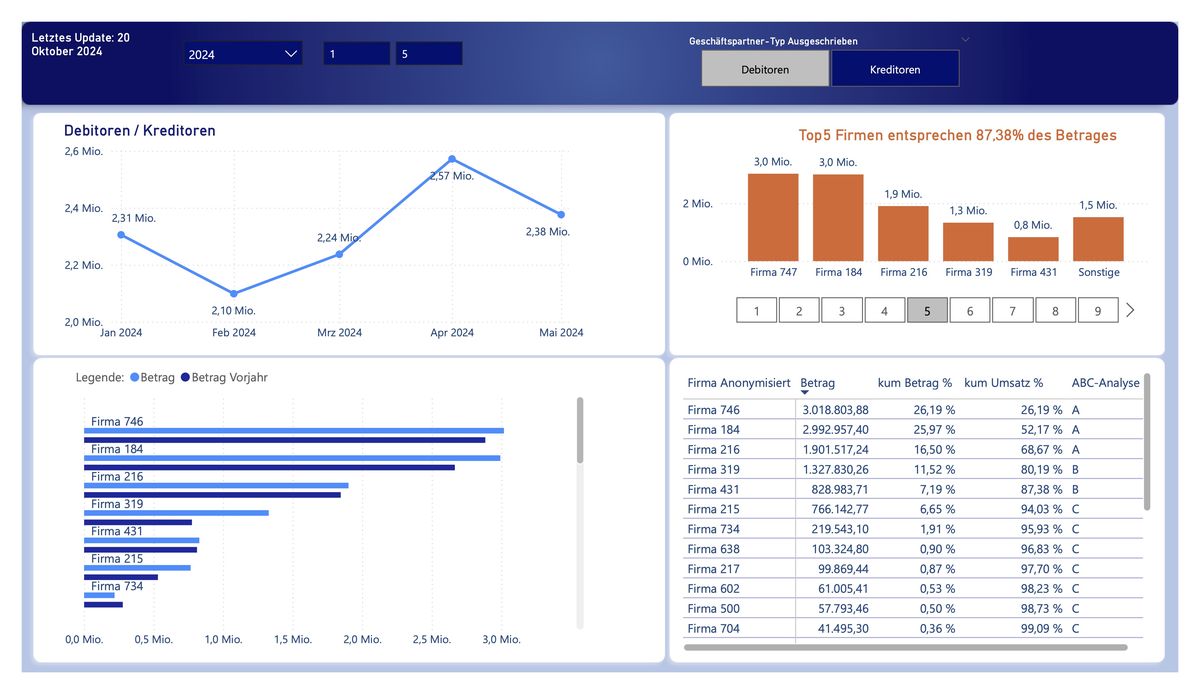
Task: Click the Mai 2024 line data point
Action: pyautogui.click(x=561, y=214)
